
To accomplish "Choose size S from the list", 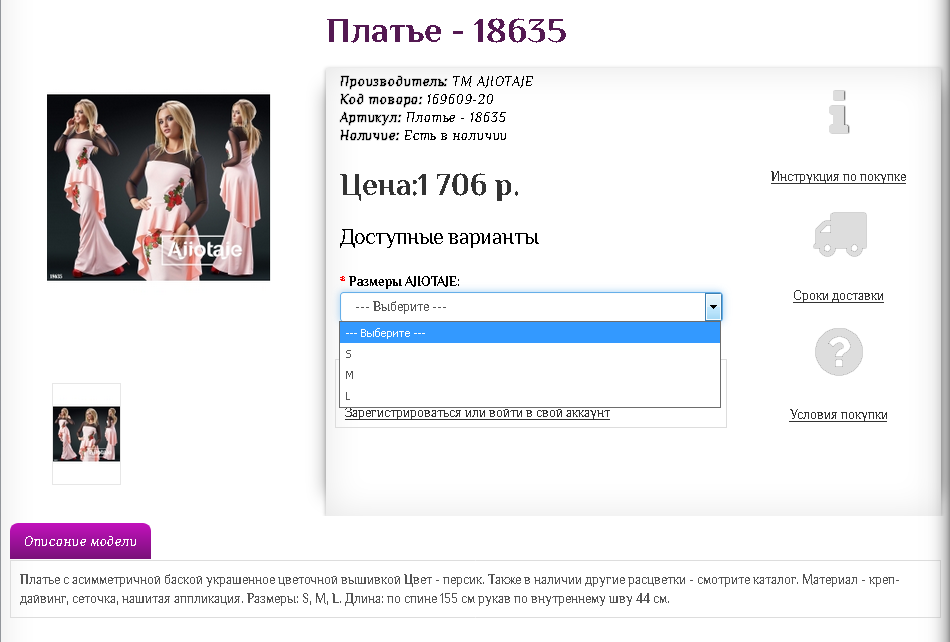I will point(530,354).
